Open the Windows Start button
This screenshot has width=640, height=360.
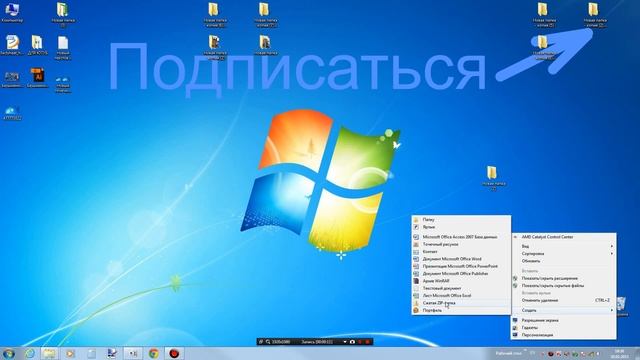[x=9, y=353]
